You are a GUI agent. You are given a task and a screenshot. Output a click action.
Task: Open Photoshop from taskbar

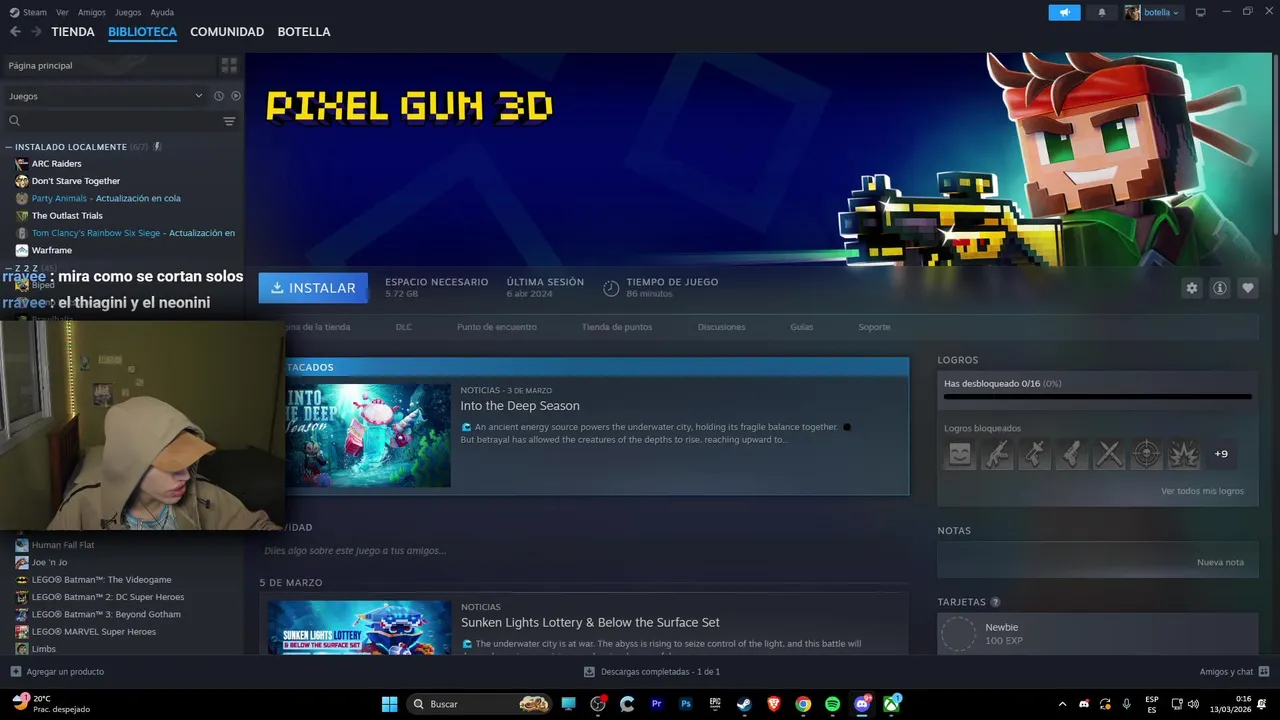686,704
